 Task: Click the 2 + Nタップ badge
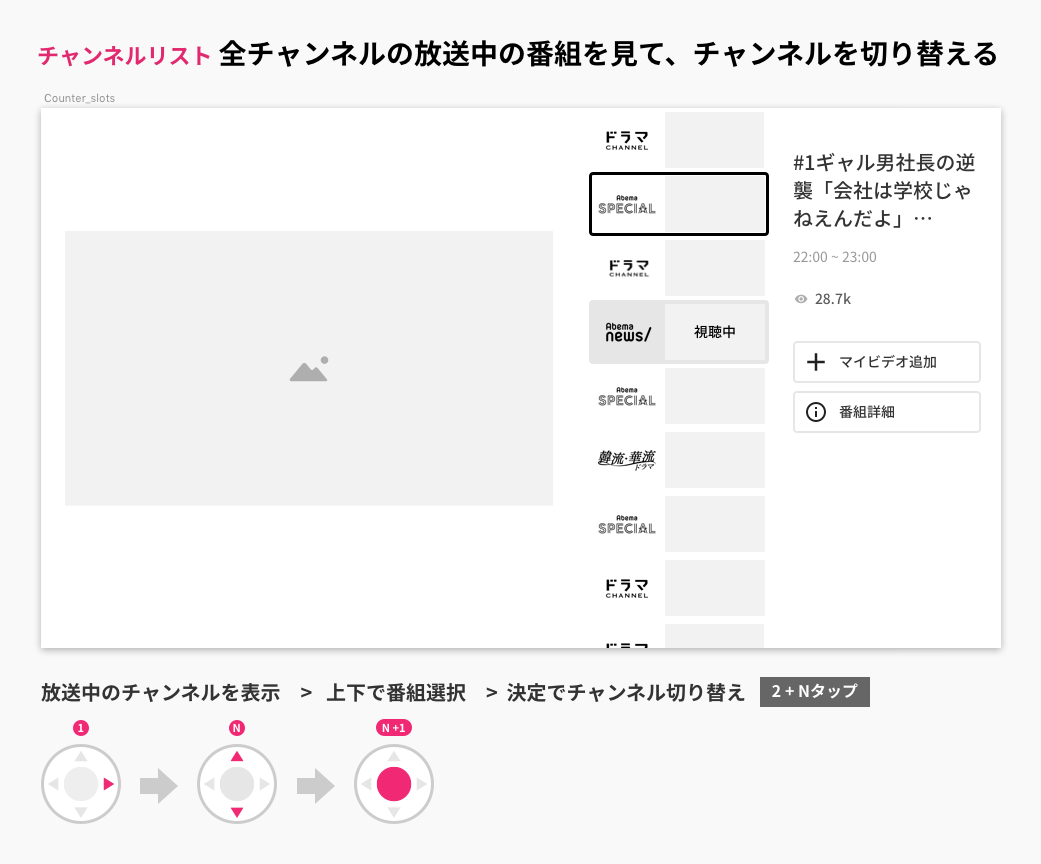click(815, 692)
